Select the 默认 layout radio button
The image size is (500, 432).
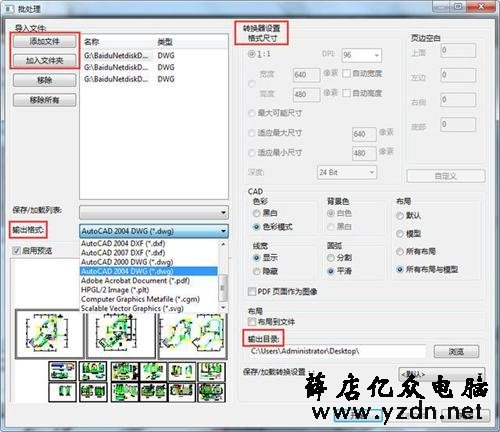point(400,216)
